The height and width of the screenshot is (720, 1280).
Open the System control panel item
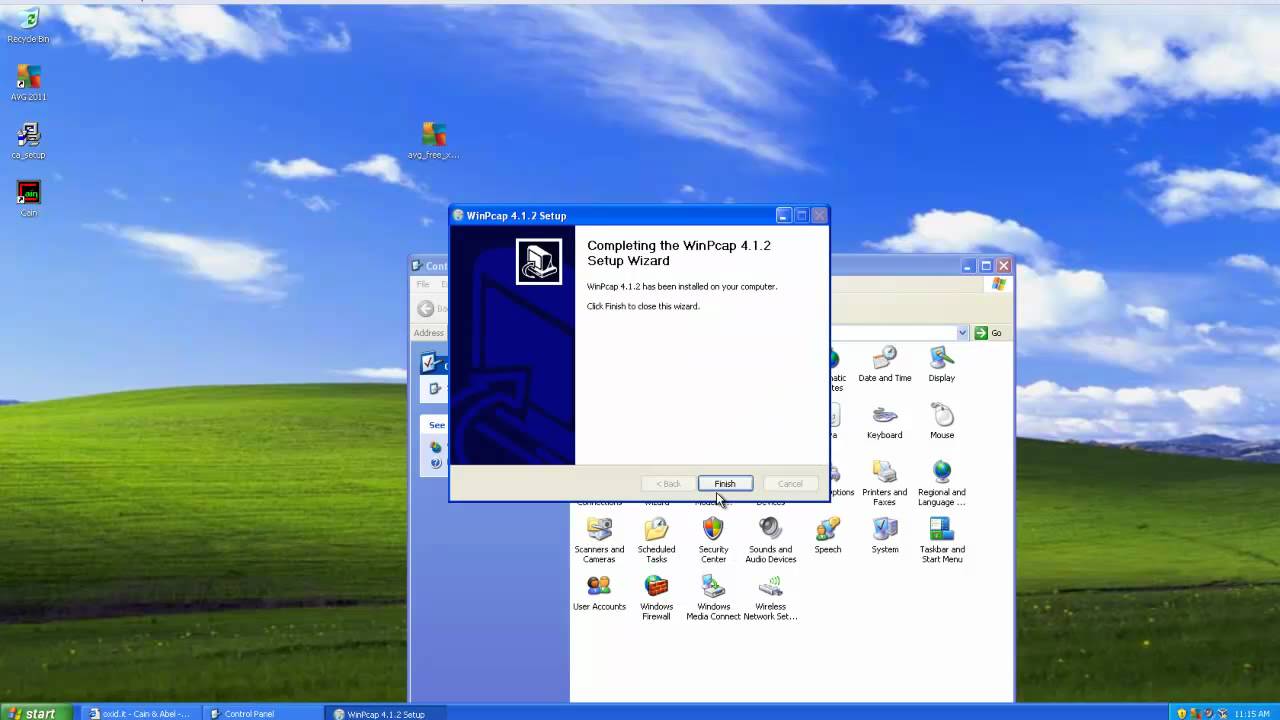(884, 536)
